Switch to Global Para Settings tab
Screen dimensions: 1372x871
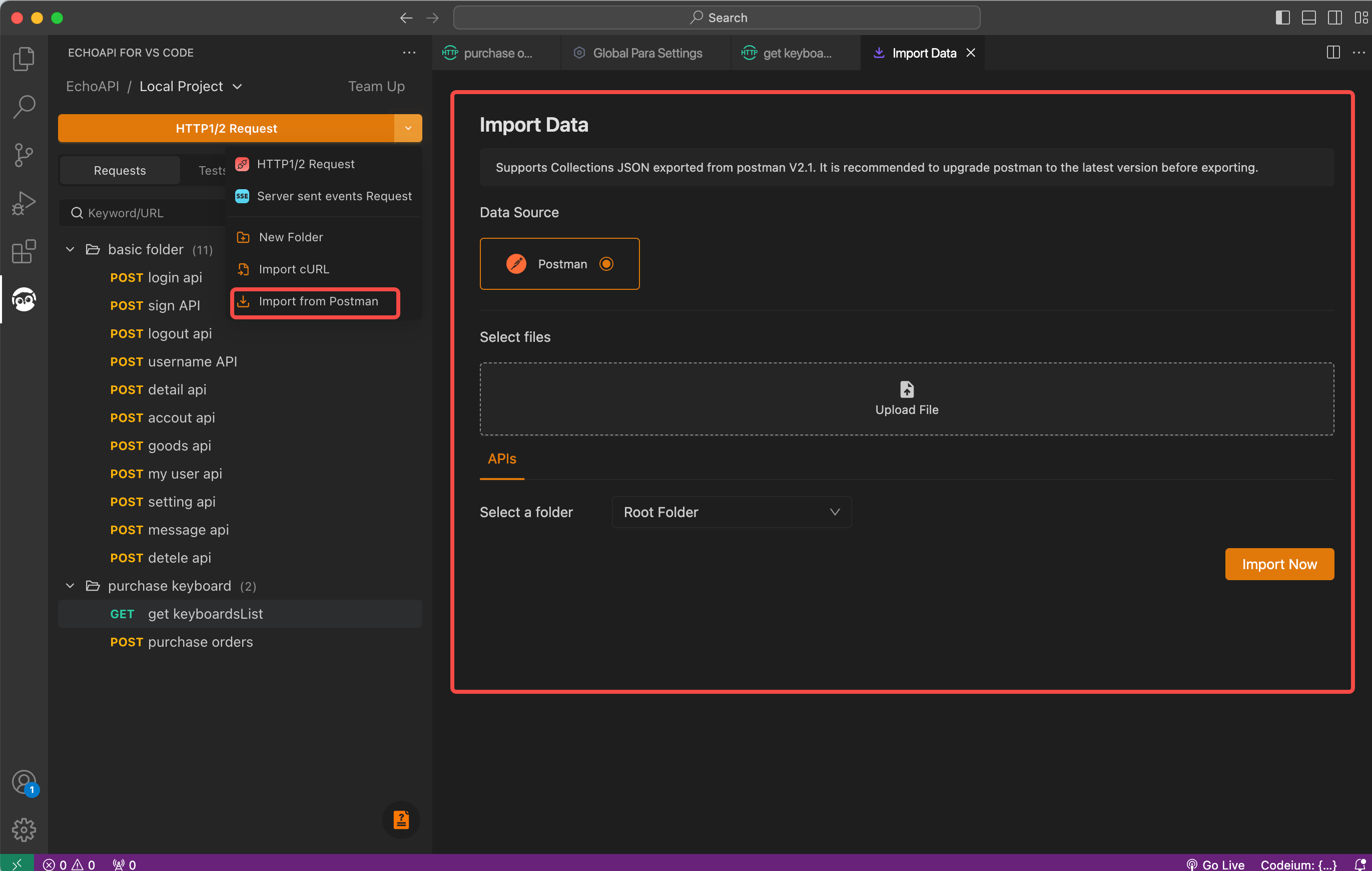tap(645, 53)
